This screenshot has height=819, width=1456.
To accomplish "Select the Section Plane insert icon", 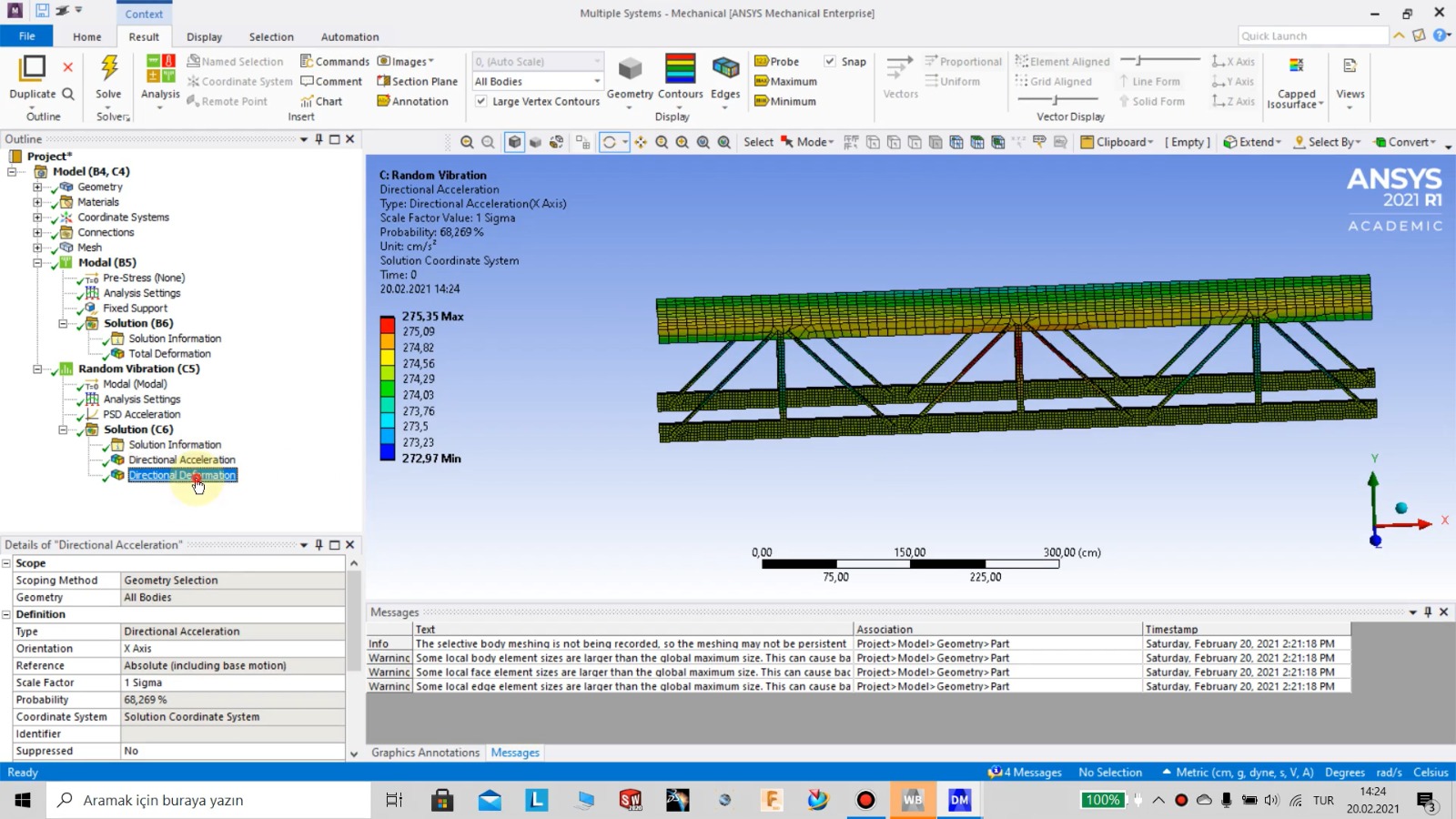I will coord(417,81).
